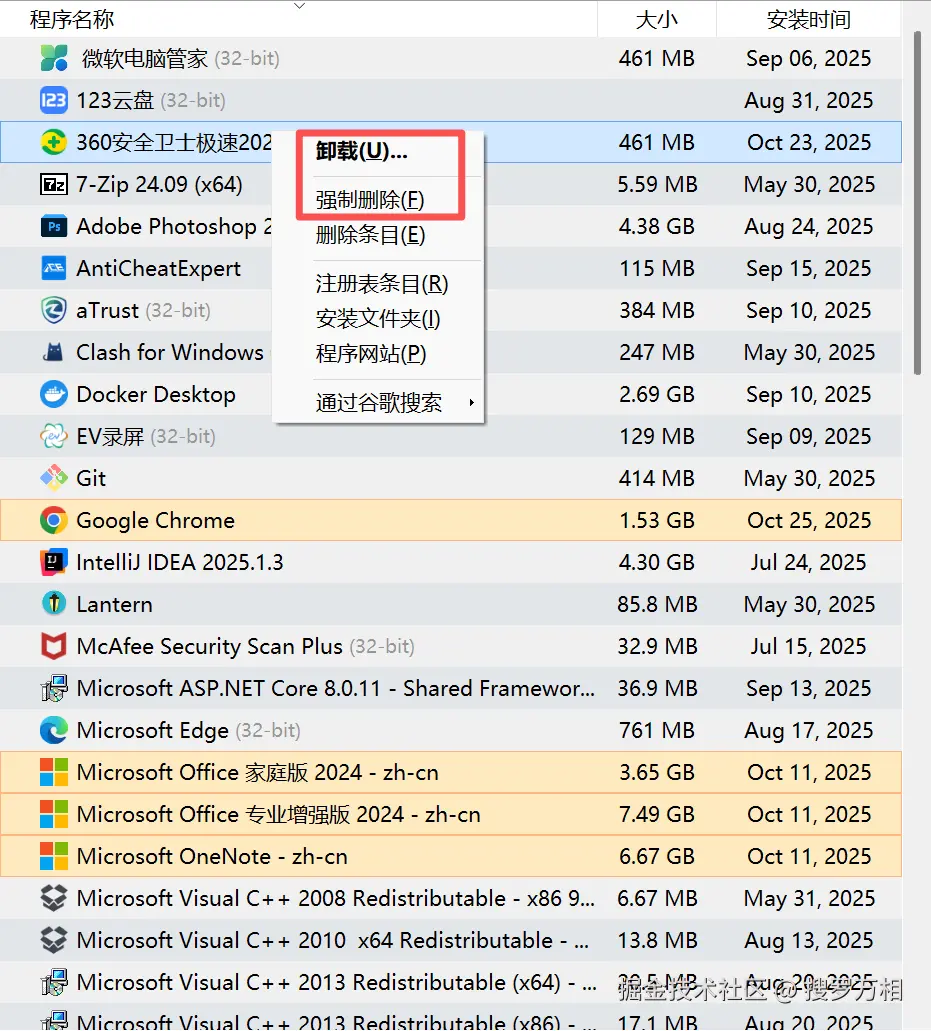The width and height of the screenshot is (931, 1031).
Task: Click the 123云盘 blue icon
Action: 53,100
